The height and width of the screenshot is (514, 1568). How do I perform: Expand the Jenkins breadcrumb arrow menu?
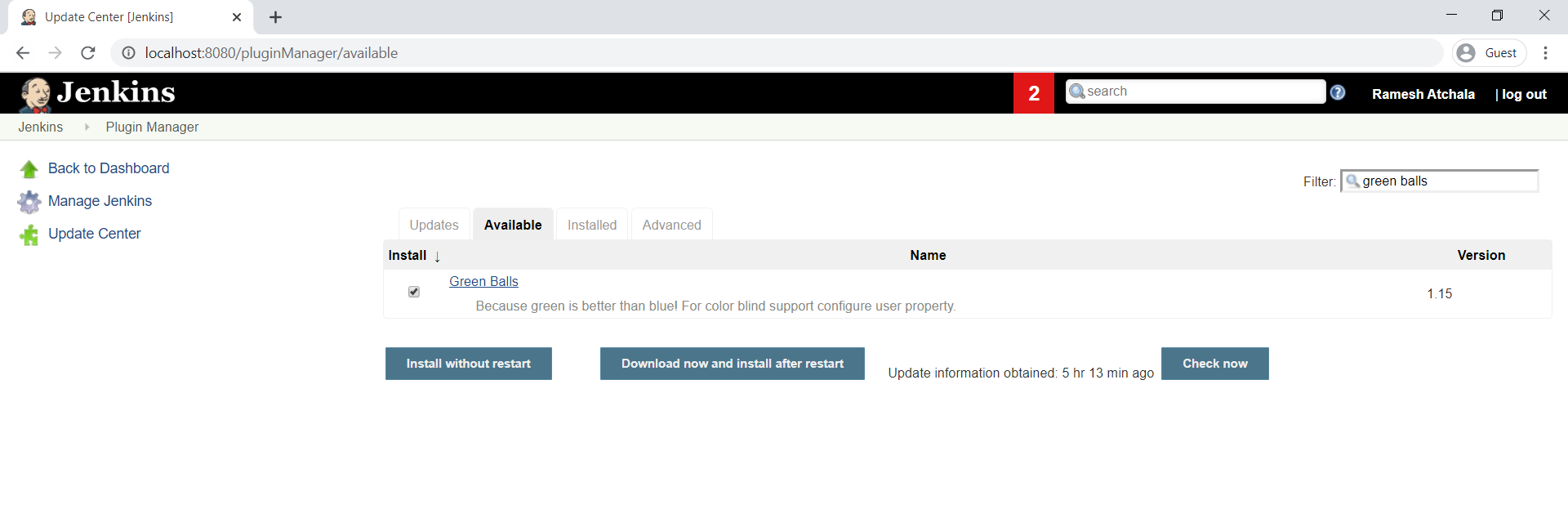tap(87, 127)
